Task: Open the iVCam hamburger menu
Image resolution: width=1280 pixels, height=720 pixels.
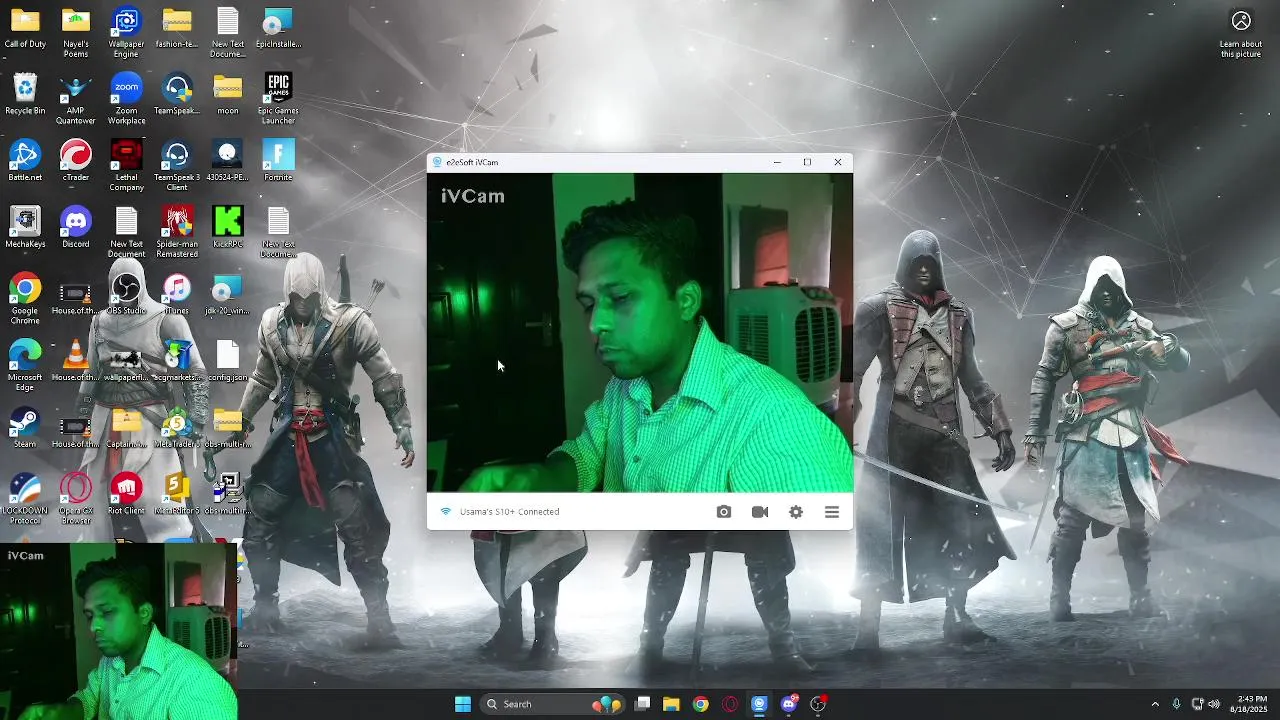Action: point(832,512)
